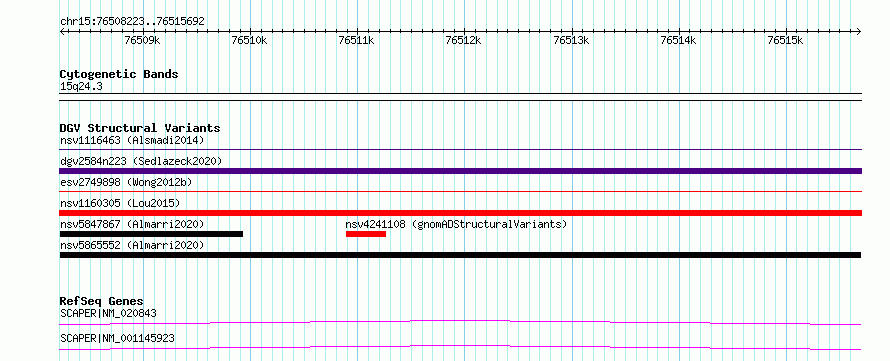Image resolution: width=890 pixels, height=361 pixels.
Task: Click the thick red nsv1160305 bar
Action: coord(460,213)
